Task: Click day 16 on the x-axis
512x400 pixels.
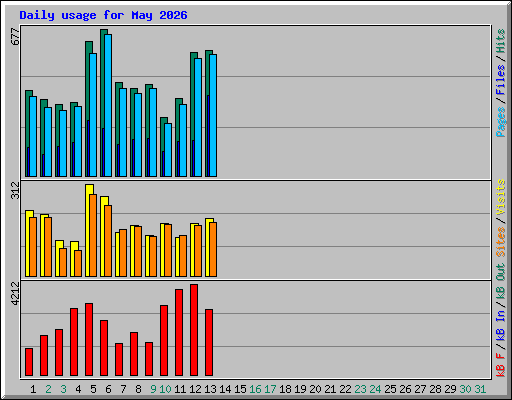Action: [255, 389]
